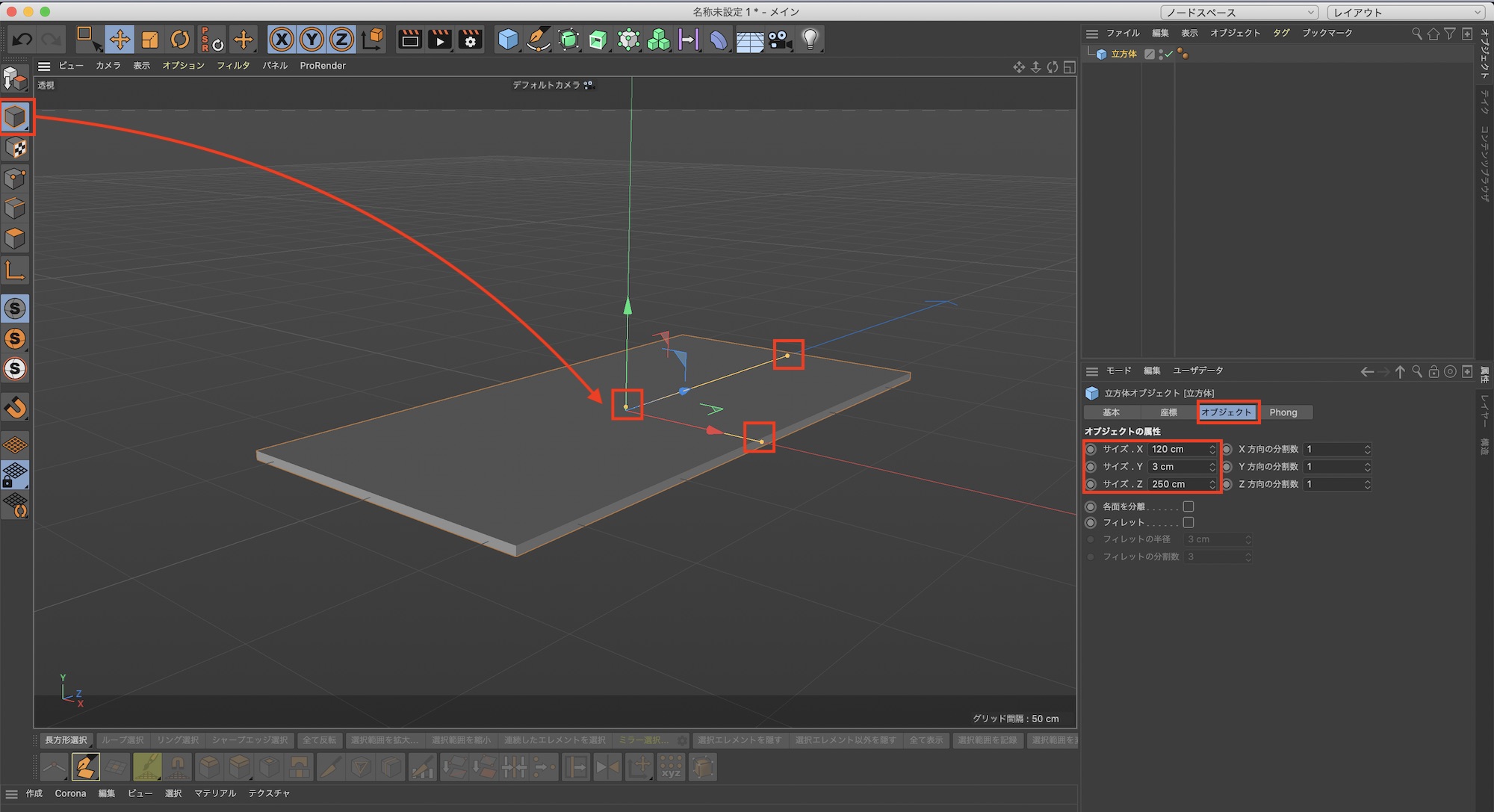This screenshot has height=812, width=1494.
Task: Click the light bulb icon
Action: tap(810, 39)
